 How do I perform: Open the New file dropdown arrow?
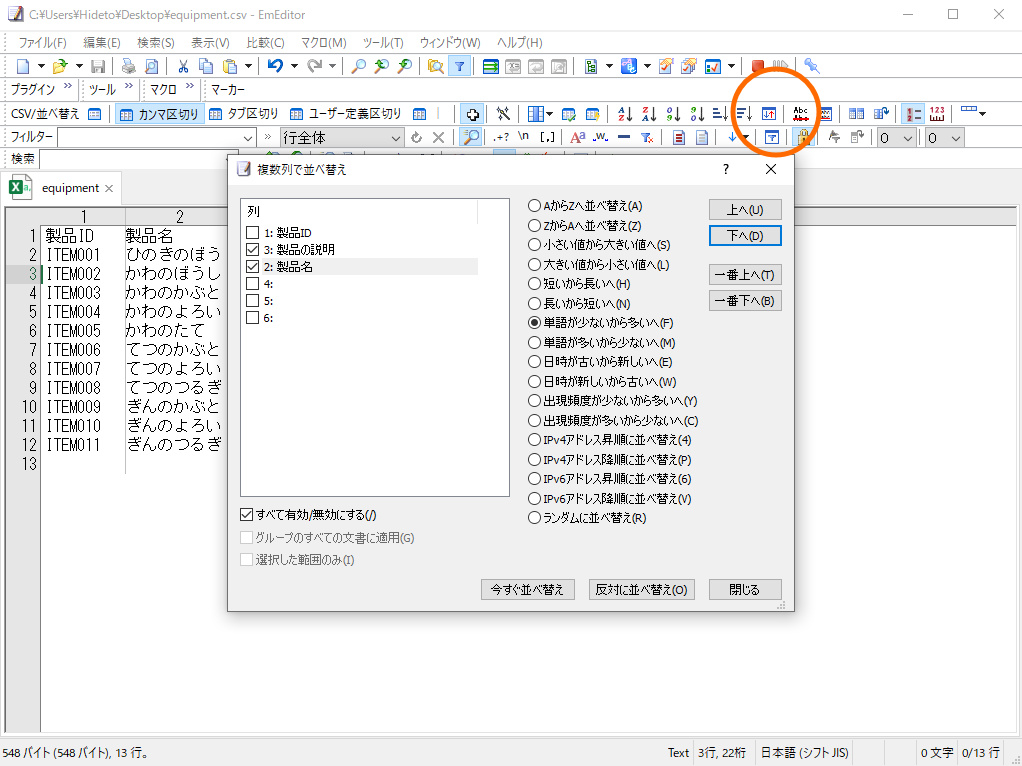(41, 66)
